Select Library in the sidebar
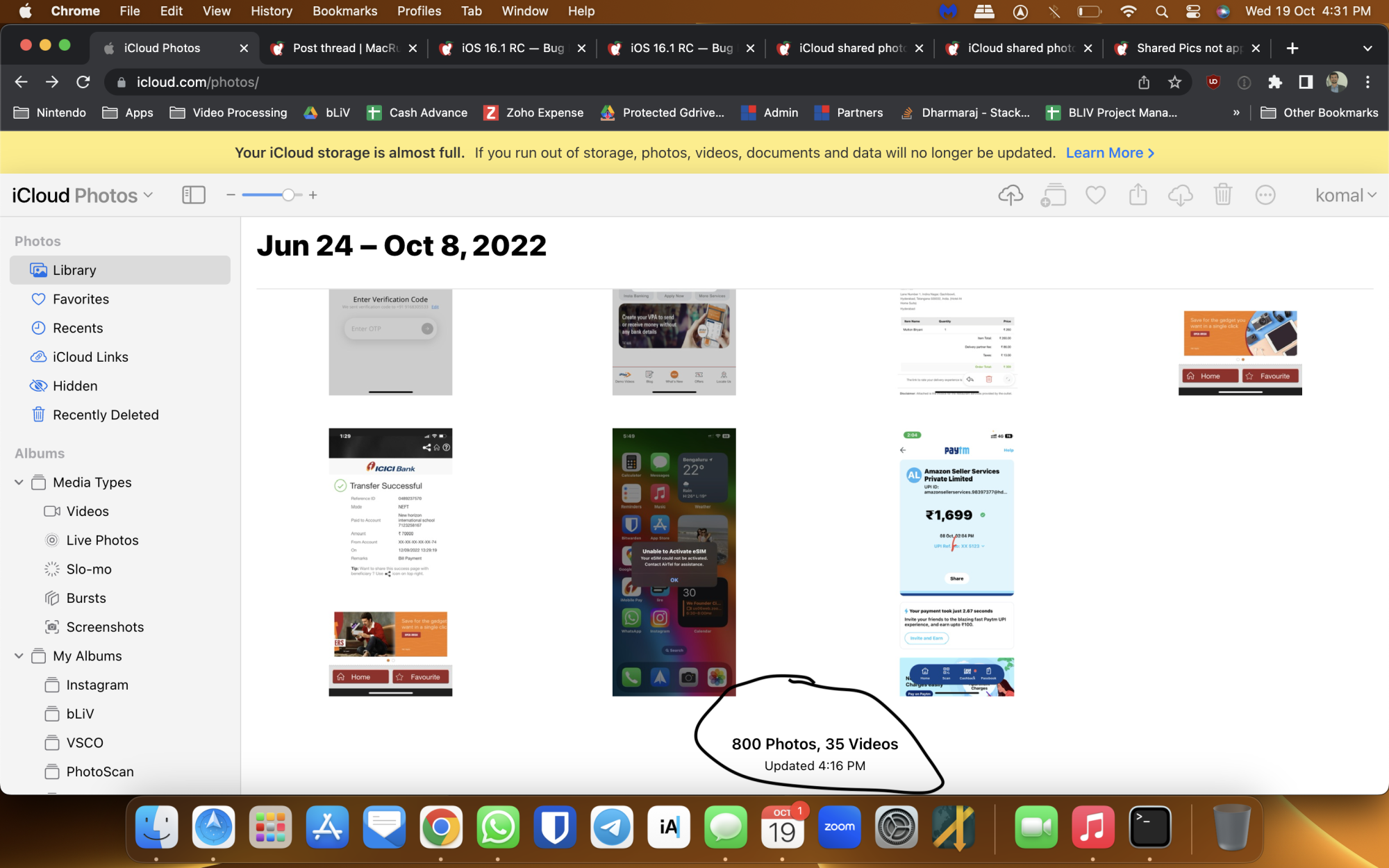This screenshot has width=1389, height=868. click(x=120, y=270)
